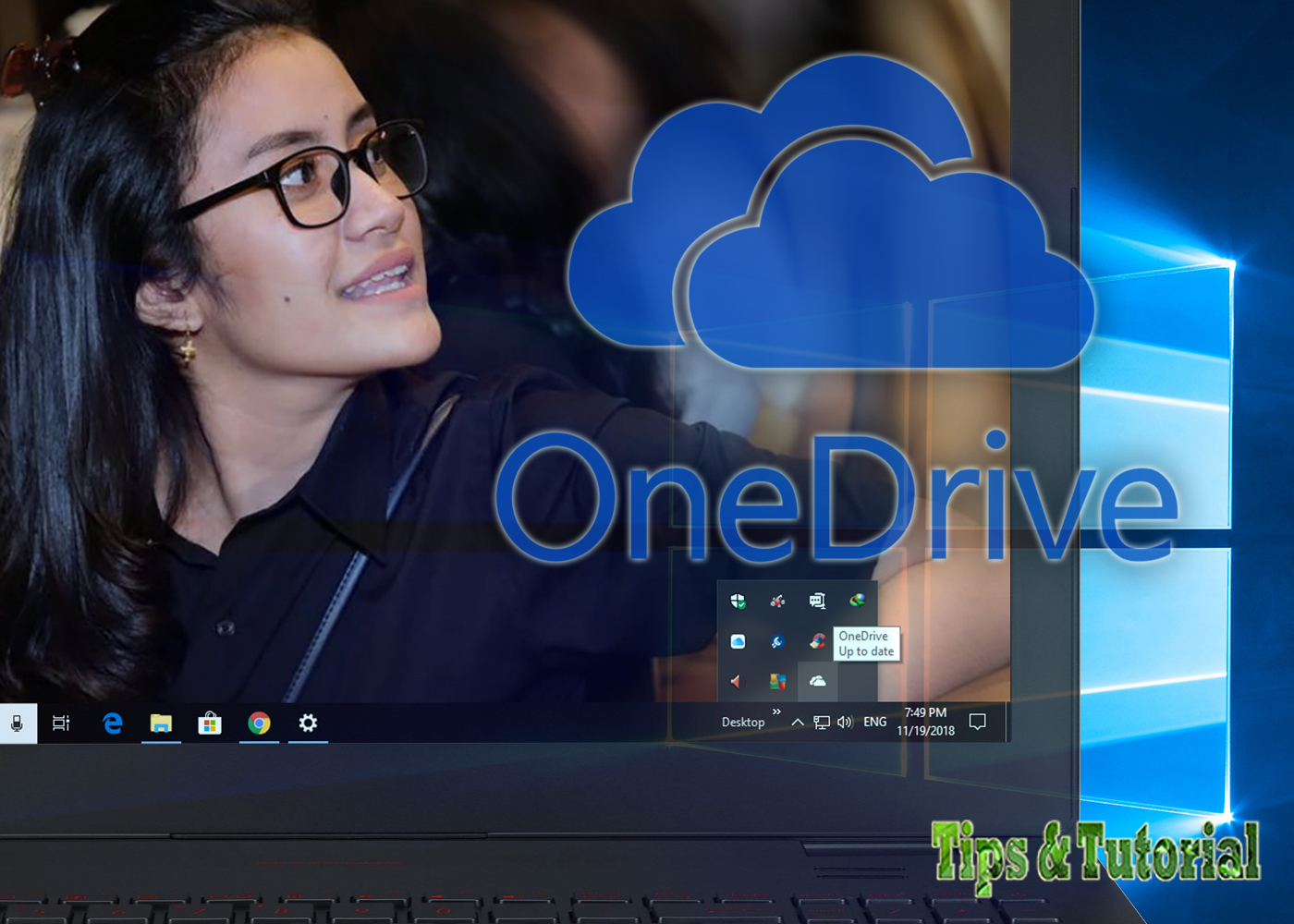Expand the Desktop toolbar chevron
Image resolution: width=1294 pixels, height=924 pixels.
pos(776,711)
